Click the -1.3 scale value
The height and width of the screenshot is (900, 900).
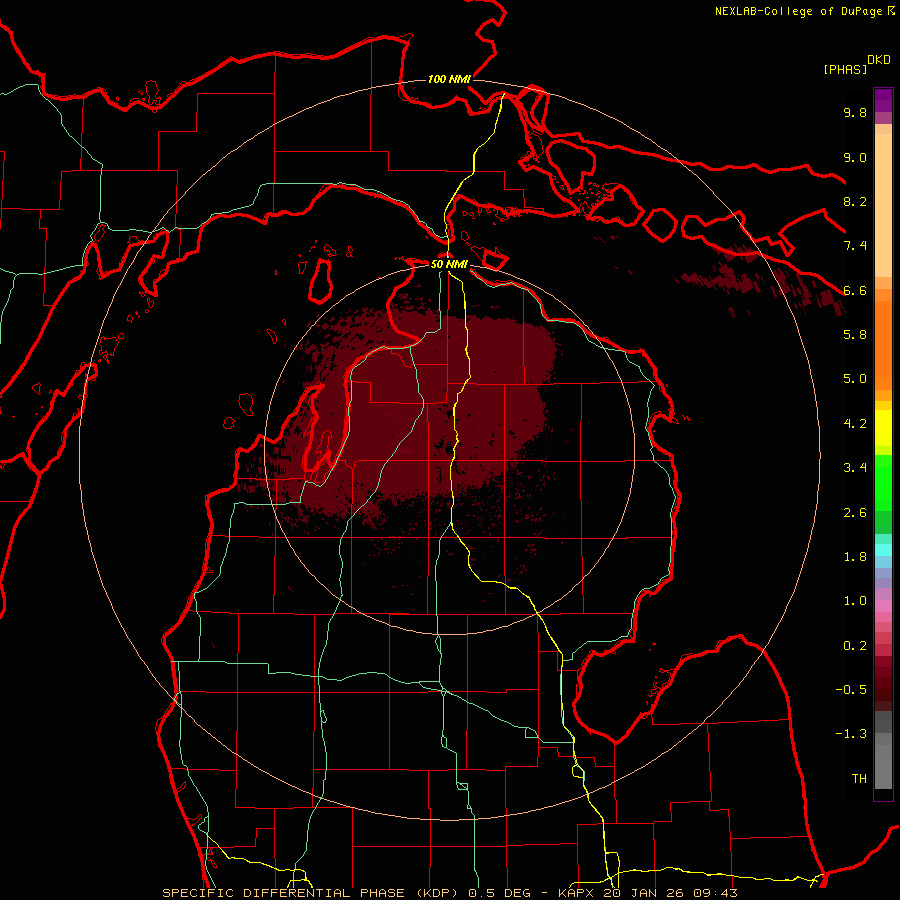click(851, 734)
